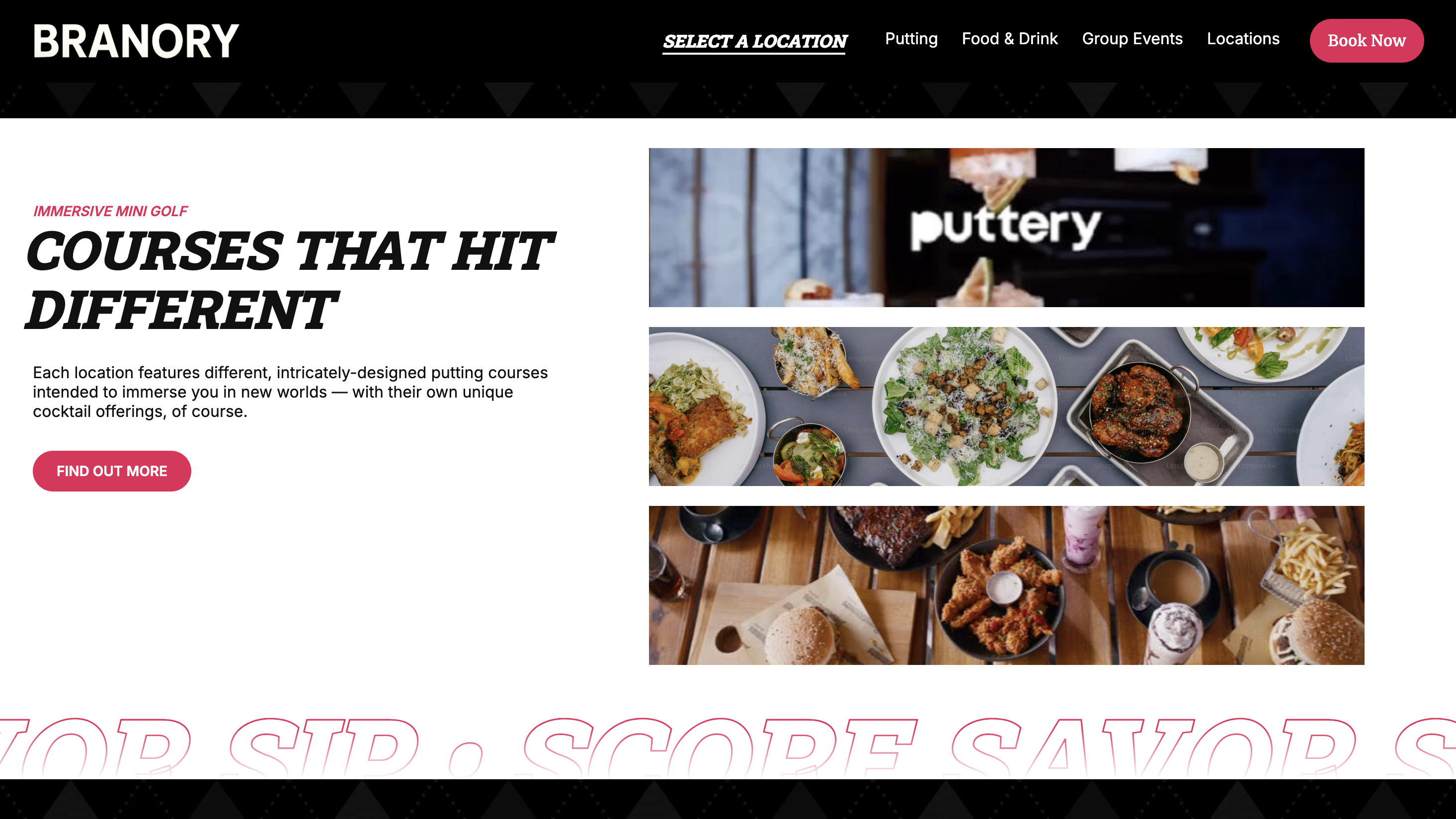Click the puttery logo text in banner
The image size is (1456, 819).
click(x=1005, y=227)
